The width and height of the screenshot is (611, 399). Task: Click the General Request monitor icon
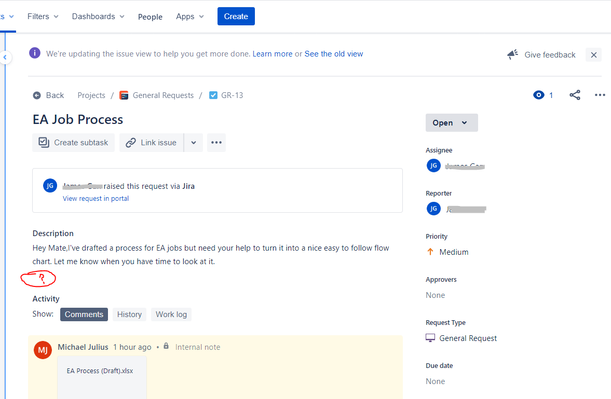click(x=430, y=338)
